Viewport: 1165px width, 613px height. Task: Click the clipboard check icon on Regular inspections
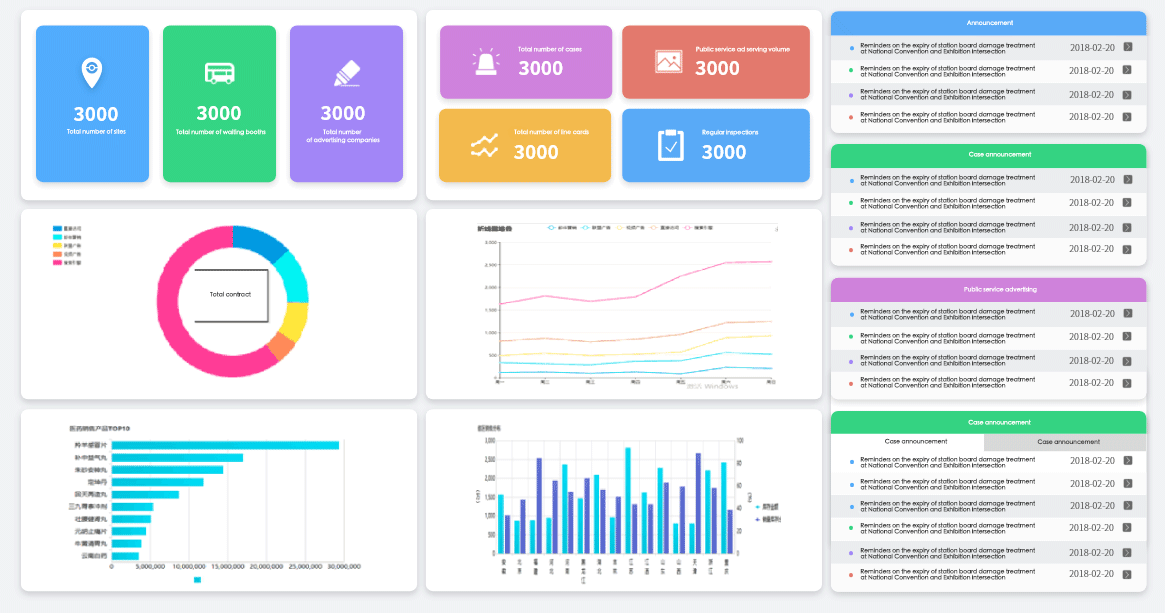click(670, 145)
